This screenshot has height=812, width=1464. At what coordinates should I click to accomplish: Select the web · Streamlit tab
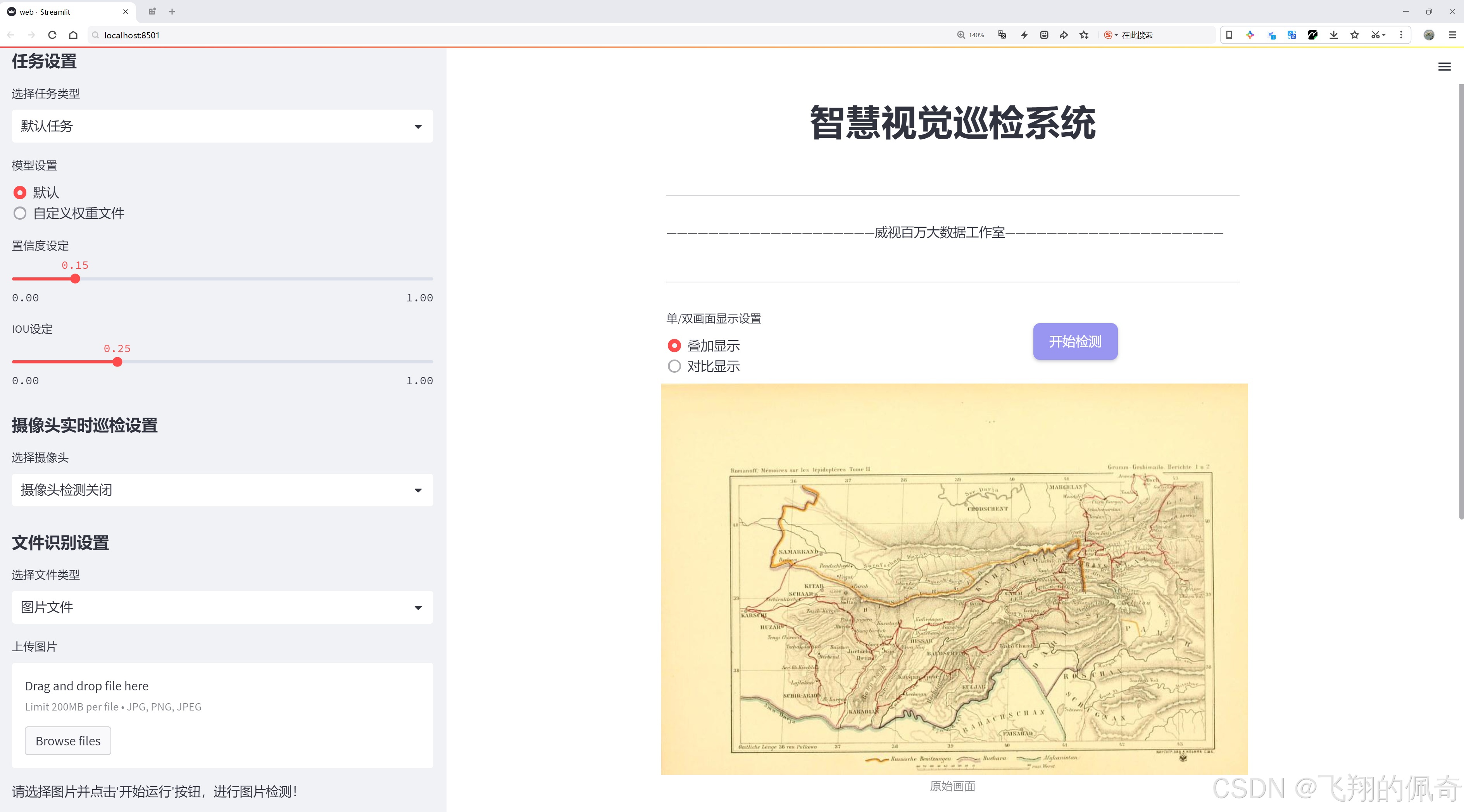point(68,11)
